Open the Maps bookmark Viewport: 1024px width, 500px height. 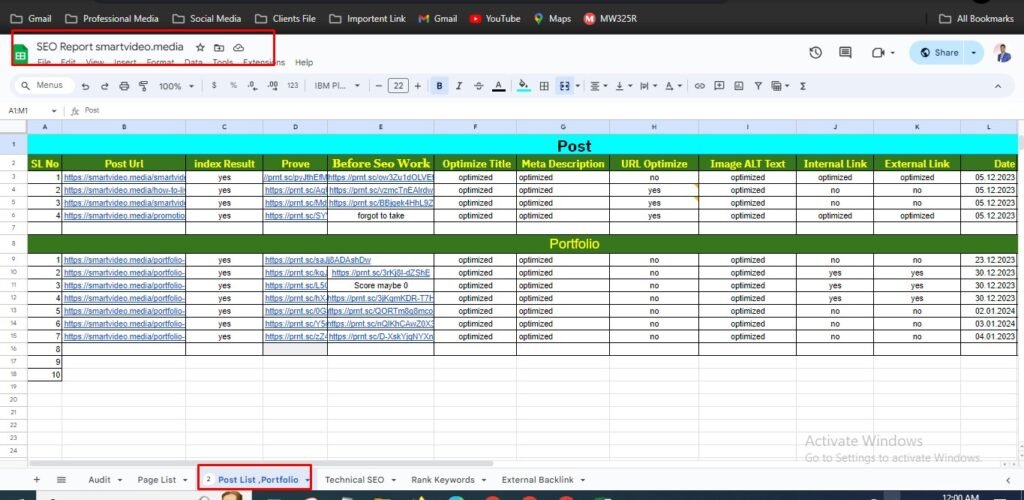click(x=552, y=18)
